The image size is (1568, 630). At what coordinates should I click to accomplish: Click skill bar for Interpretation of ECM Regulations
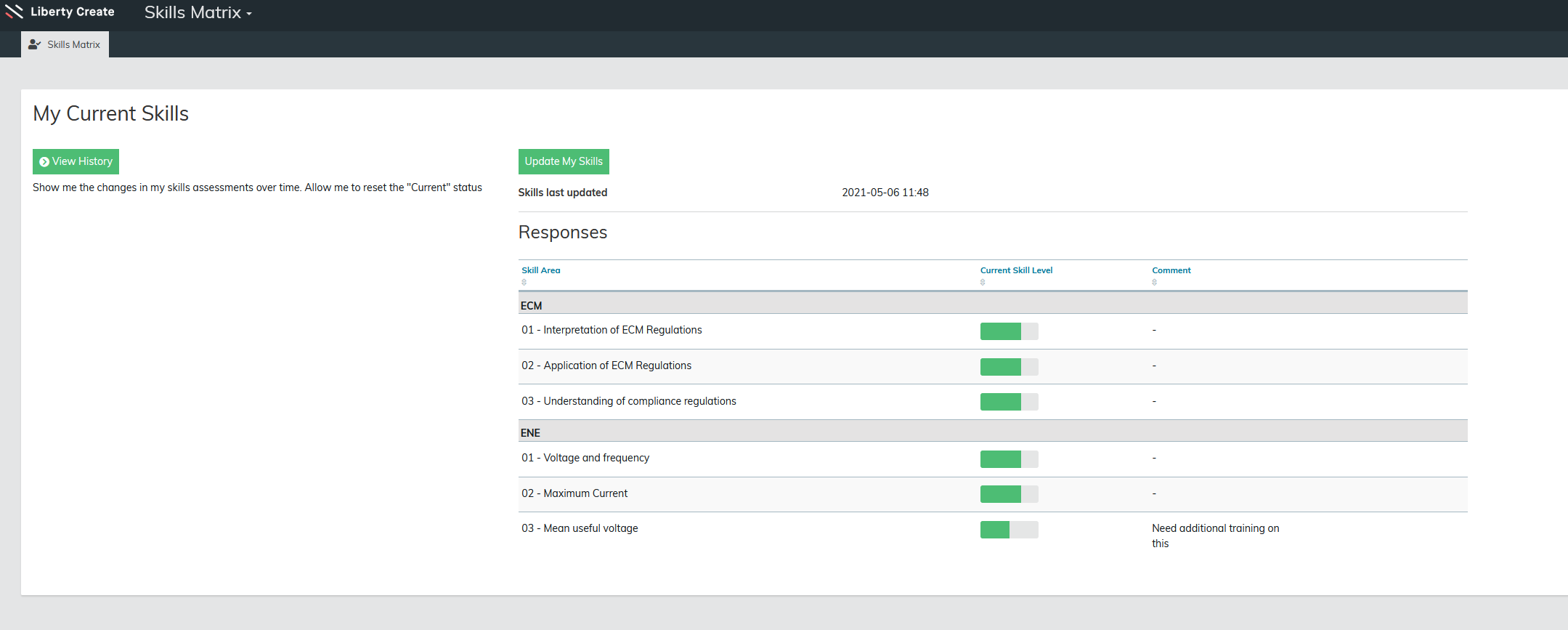click(1009, 331)
